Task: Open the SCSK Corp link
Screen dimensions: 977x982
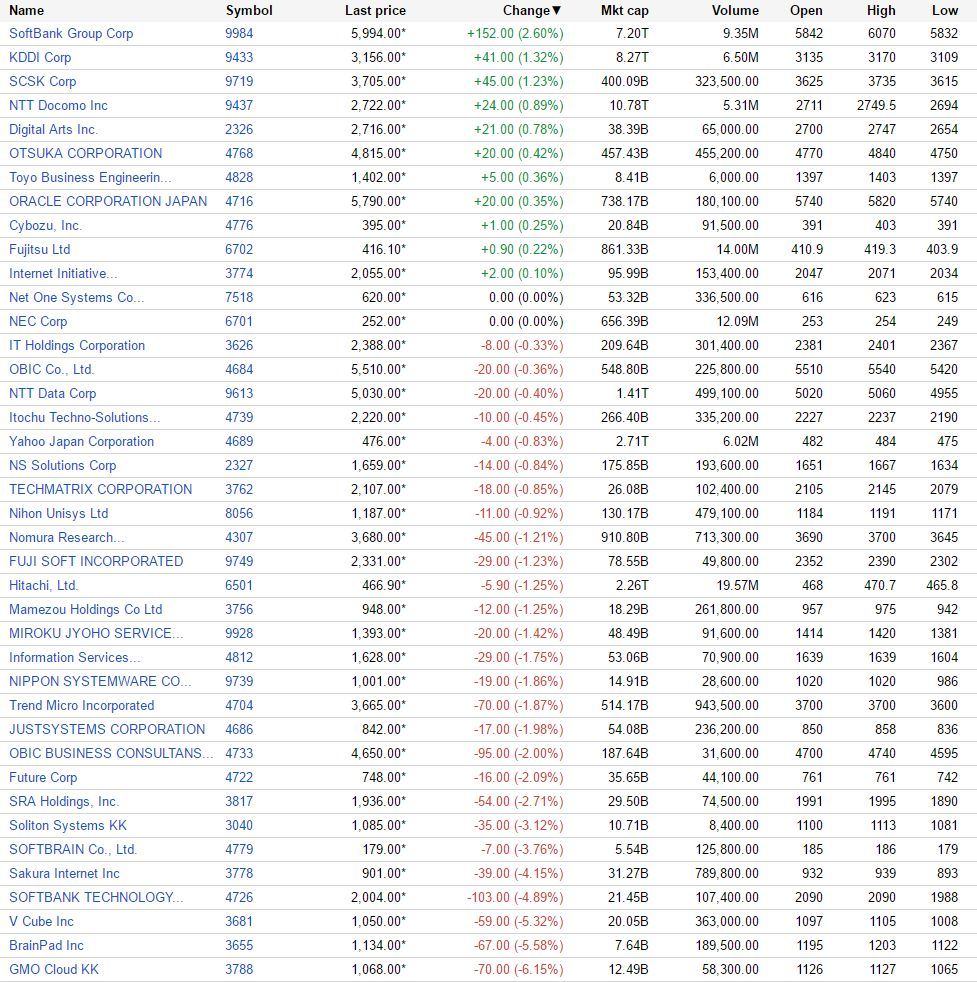Action: [43, 81]
